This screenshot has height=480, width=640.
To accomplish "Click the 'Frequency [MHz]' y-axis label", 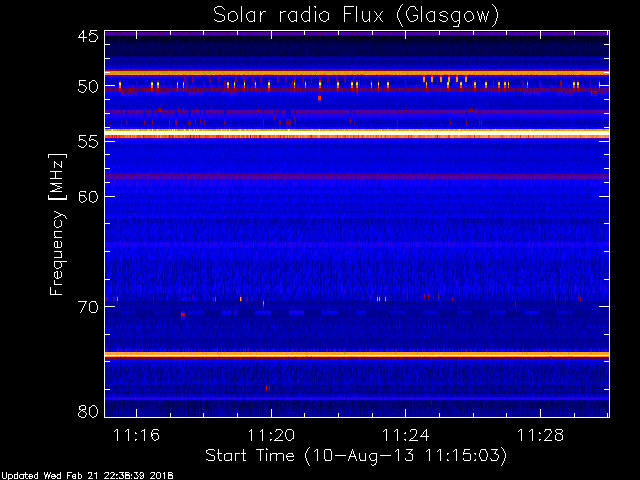I will tap(58, 222).
